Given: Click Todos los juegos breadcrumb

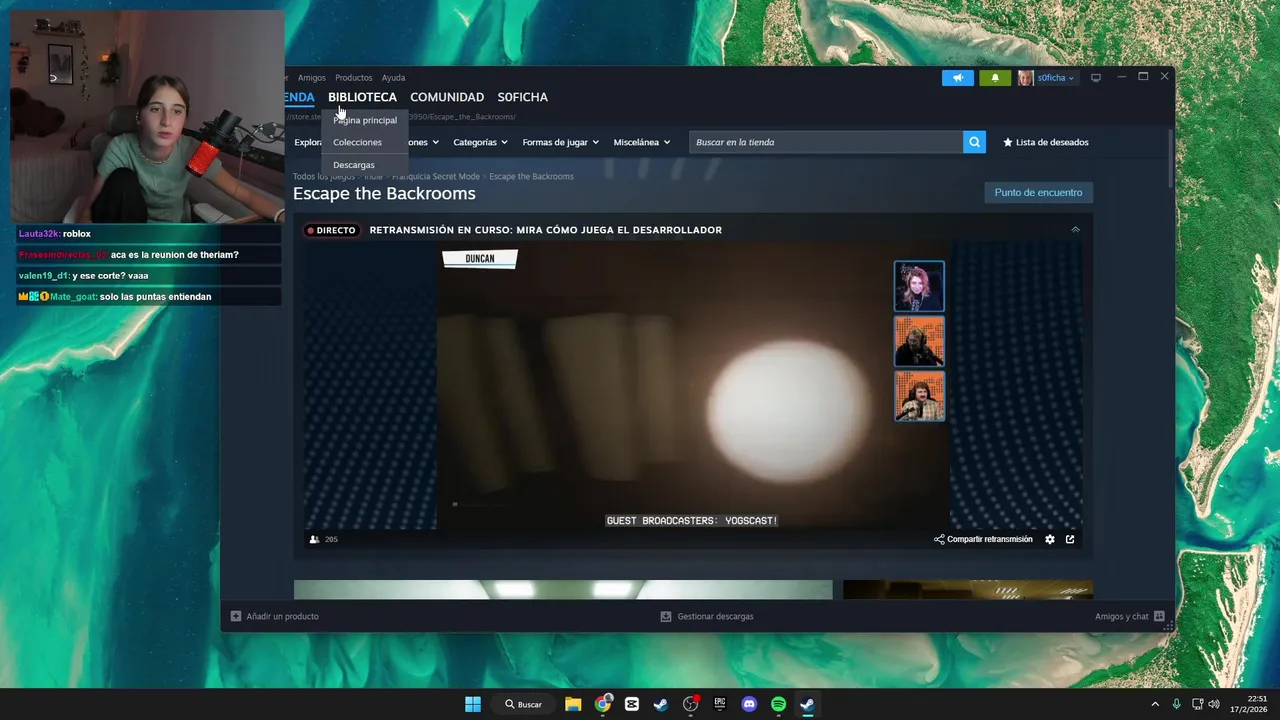Looking at the screenshot, I should 324,176.
